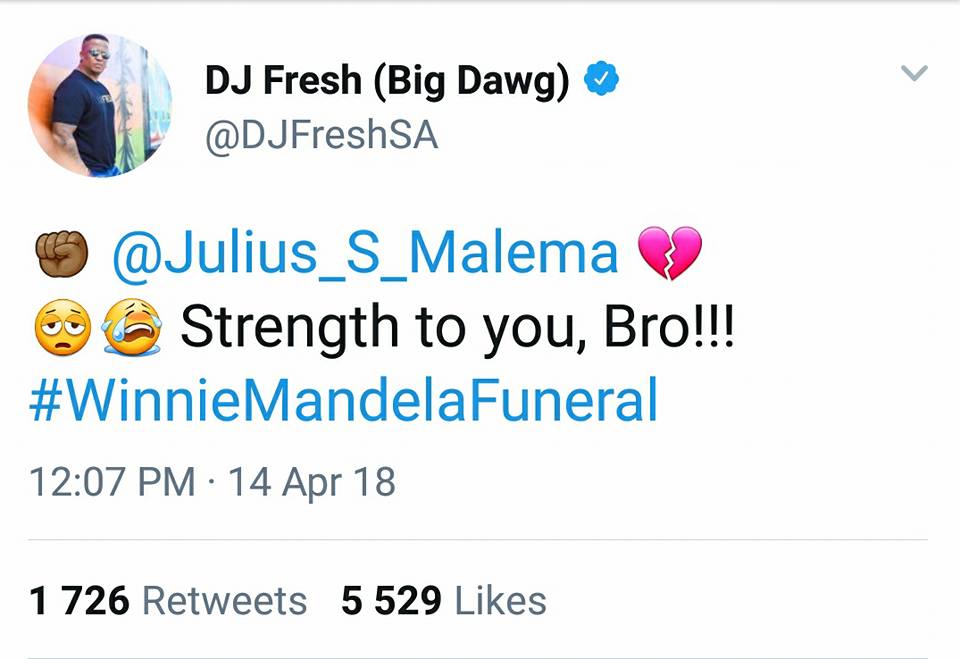Click the raised fist emoji
Image resolution: width=960 pixels, height=659 pixels.
click(x=61, y=253)
